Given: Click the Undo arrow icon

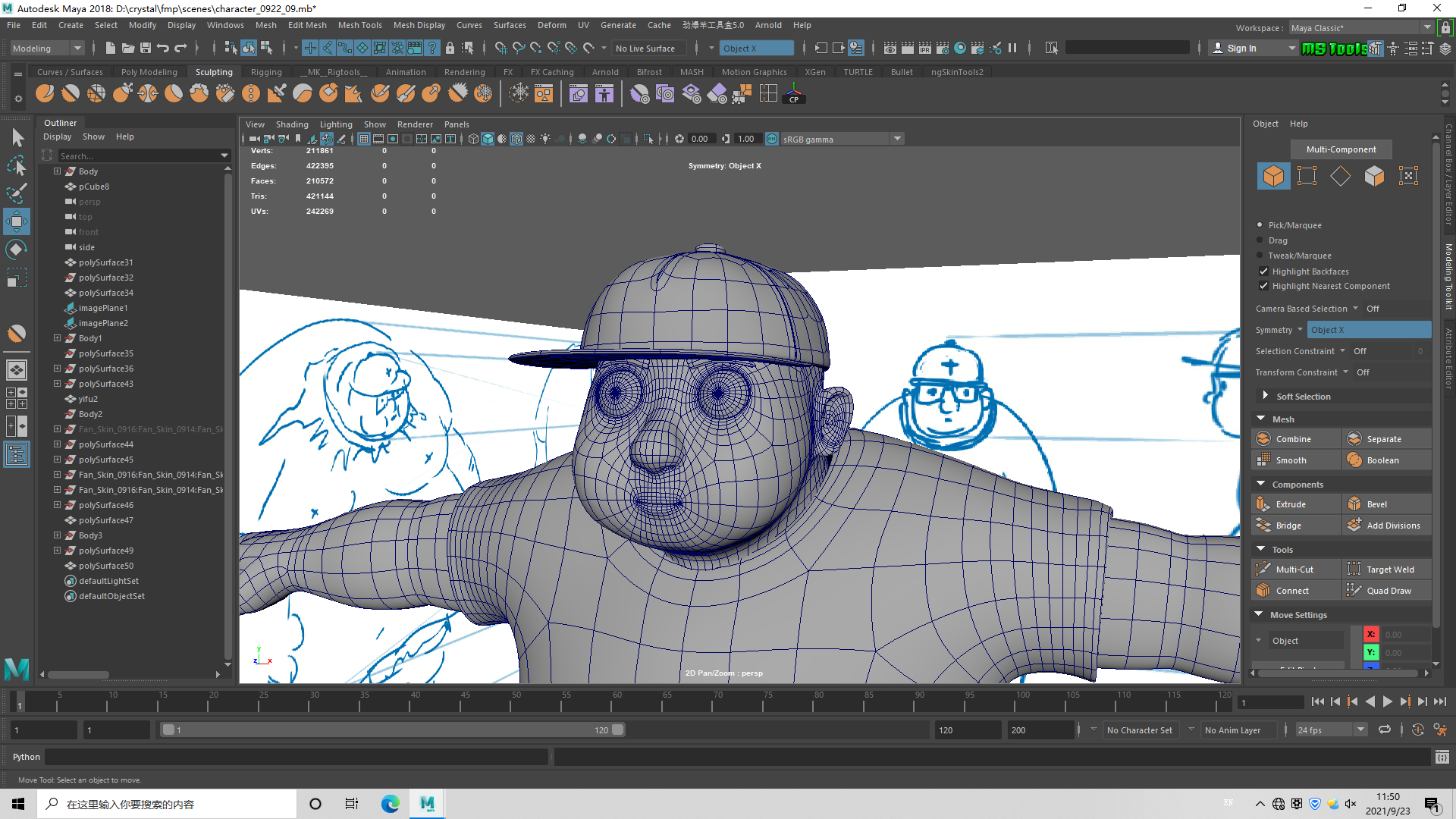Looking at the screenshot, I should click(x=163, y=48).
